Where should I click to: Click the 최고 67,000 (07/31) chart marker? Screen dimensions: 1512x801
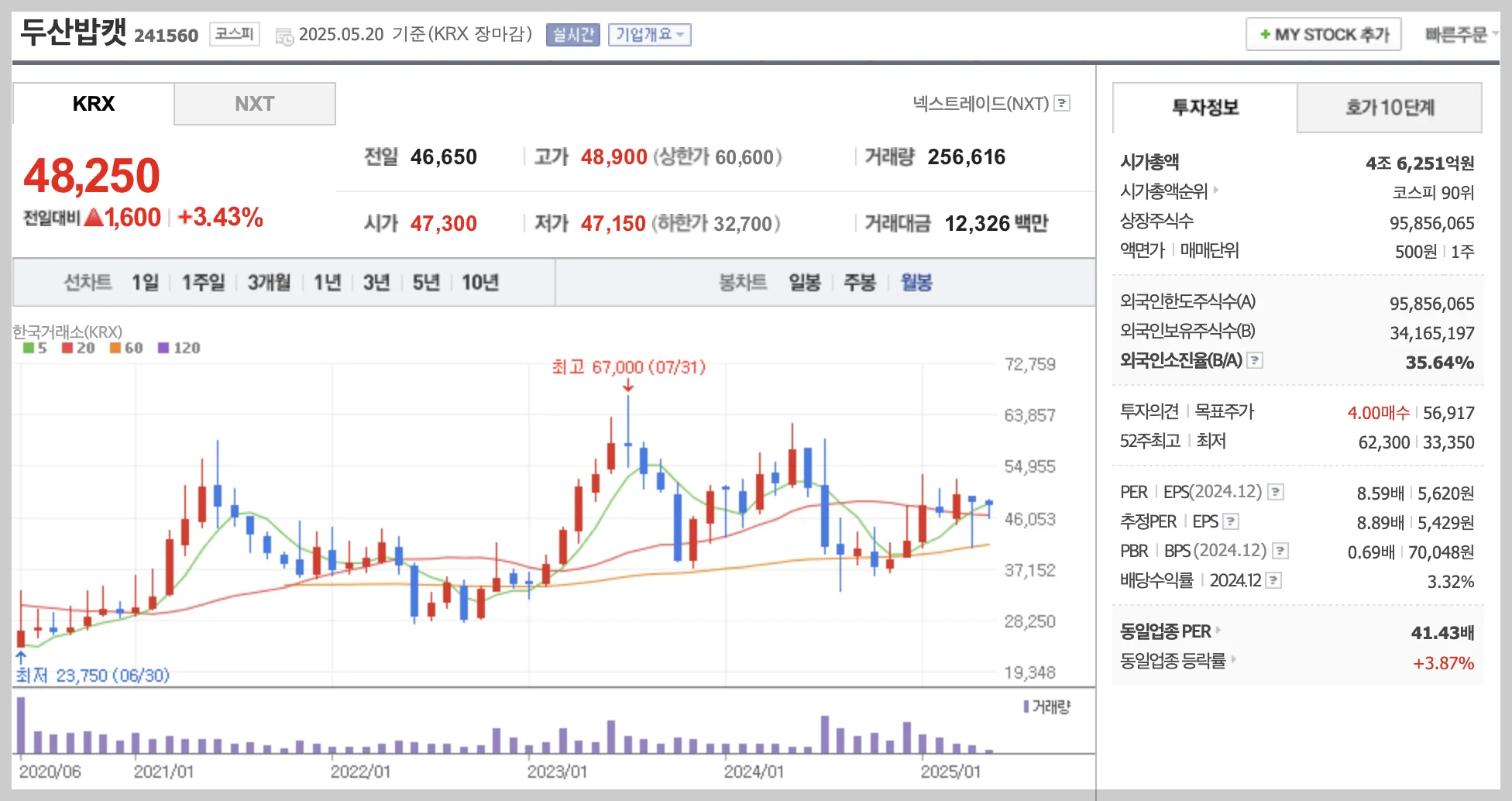(629, 367)
